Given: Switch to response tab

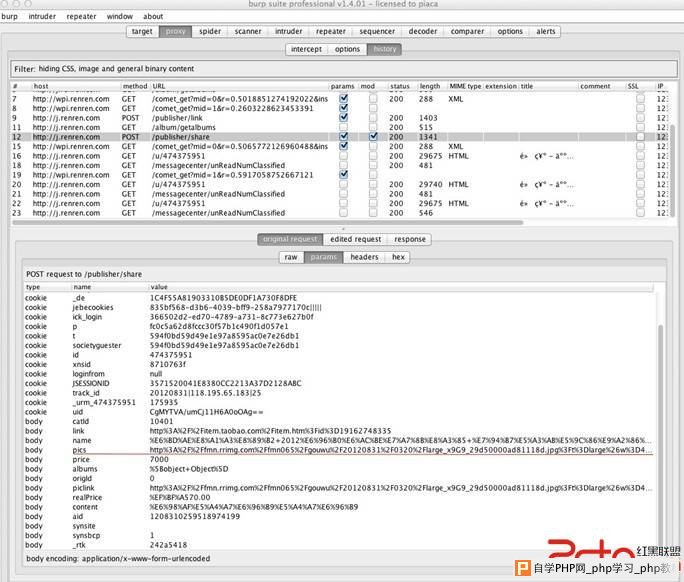Looking at the screenshot, I should click(x=410, y=240).
